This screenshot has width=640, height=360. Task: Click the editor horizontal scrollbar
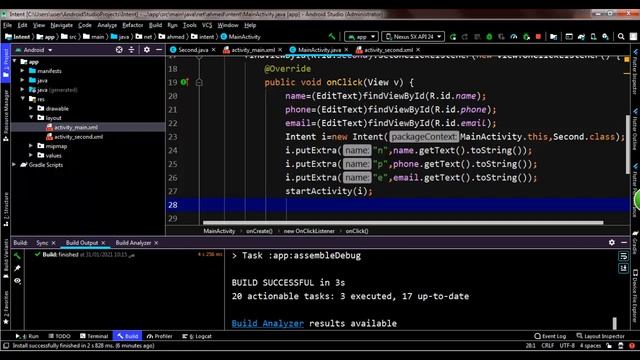[403, 223]
